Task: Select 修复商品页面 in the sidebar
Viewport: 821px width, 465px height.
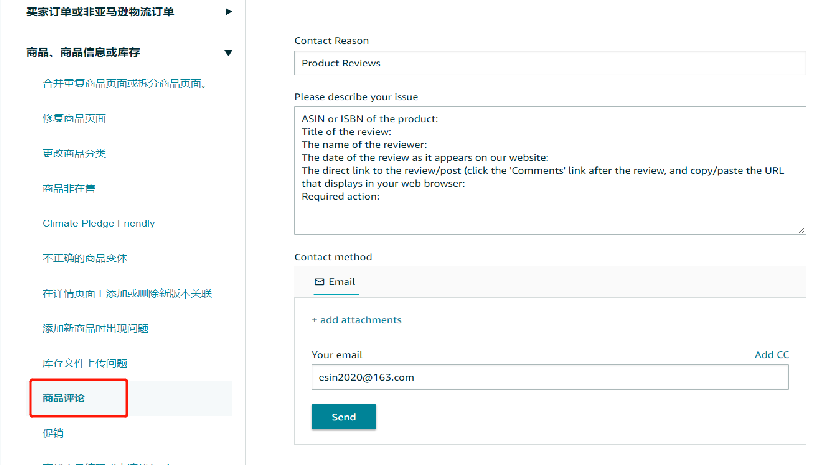Action: [74, 118]
